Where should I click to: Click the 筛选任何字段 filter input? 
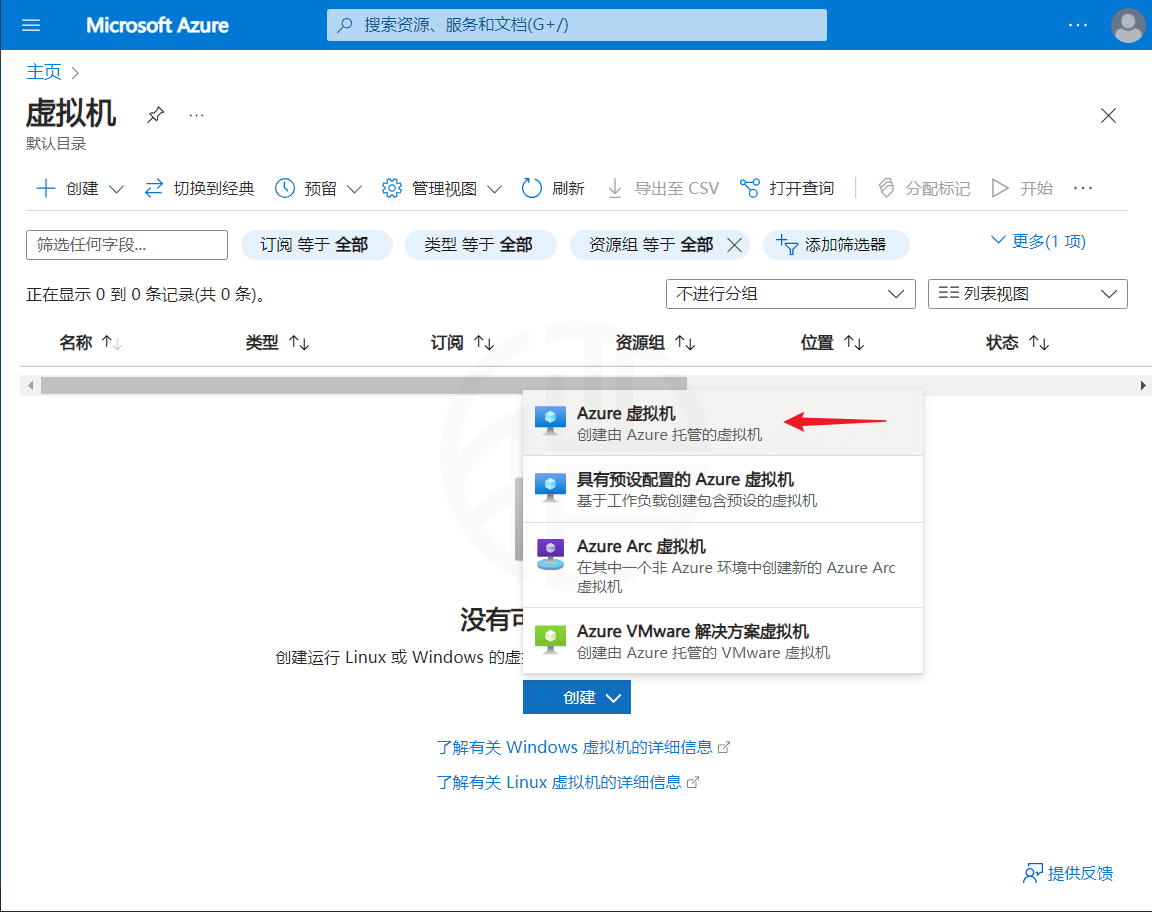tap(127, 245)
